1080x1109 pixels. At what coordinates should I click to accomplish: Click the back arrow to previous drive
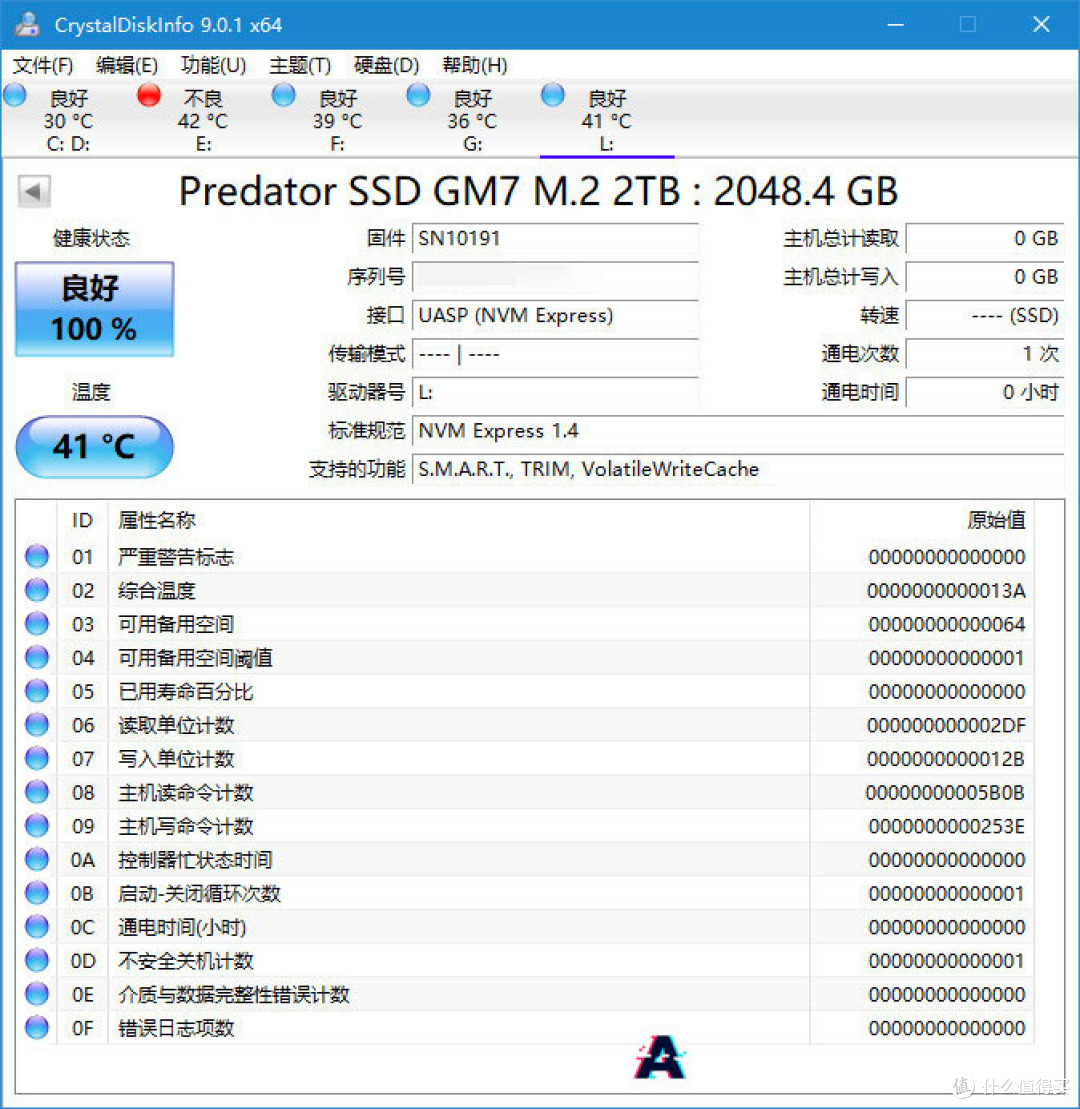[x=34, y=190]
